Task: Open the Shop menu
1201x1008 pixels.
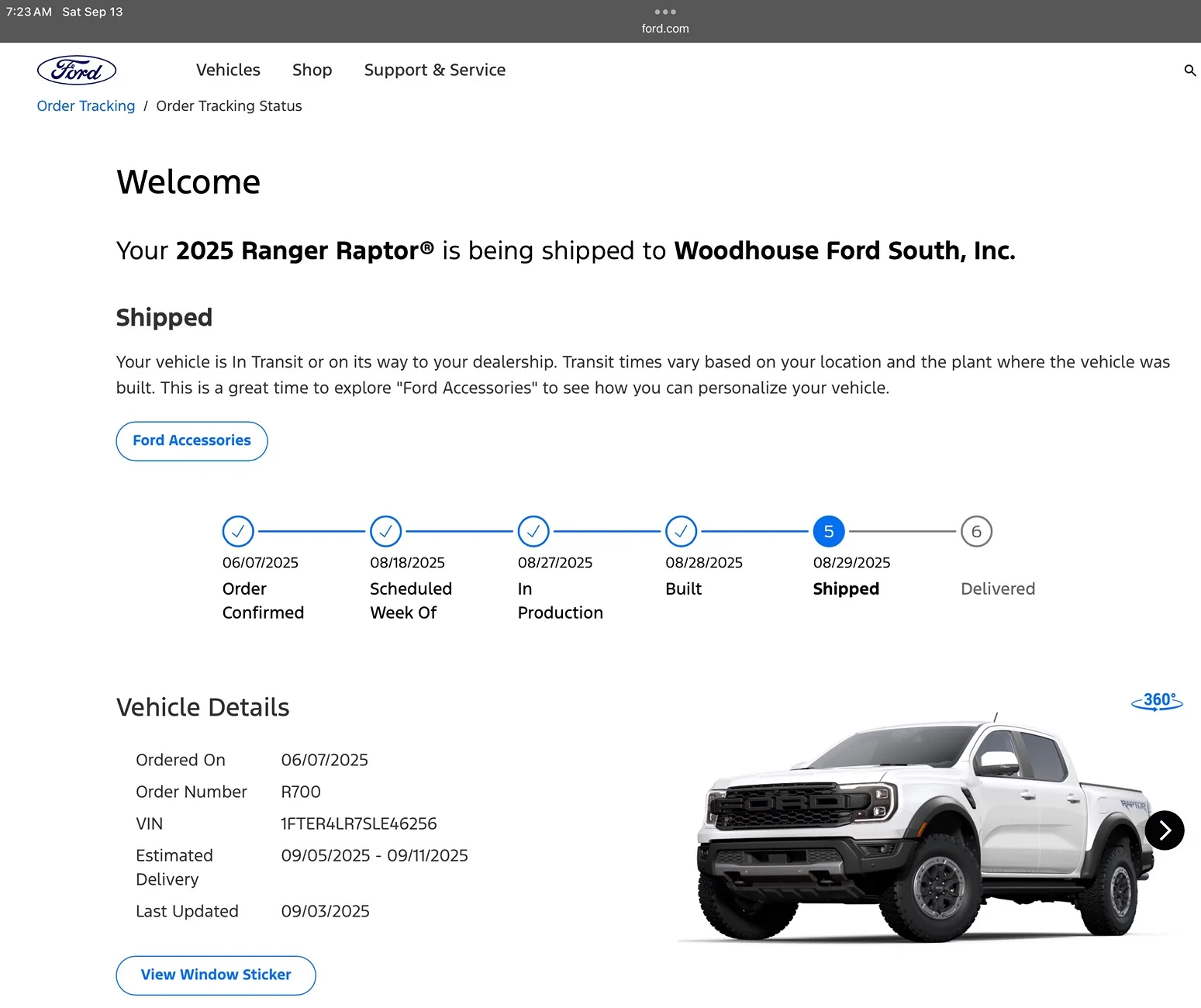Action: pyautogui.click(x=312, y=70)
